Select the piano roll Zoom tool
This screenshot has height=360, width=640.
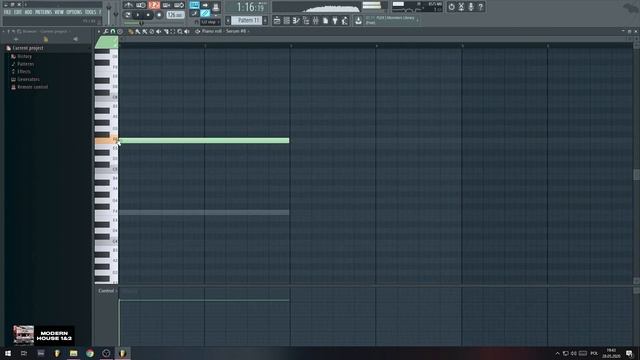(x=180, y=31)
